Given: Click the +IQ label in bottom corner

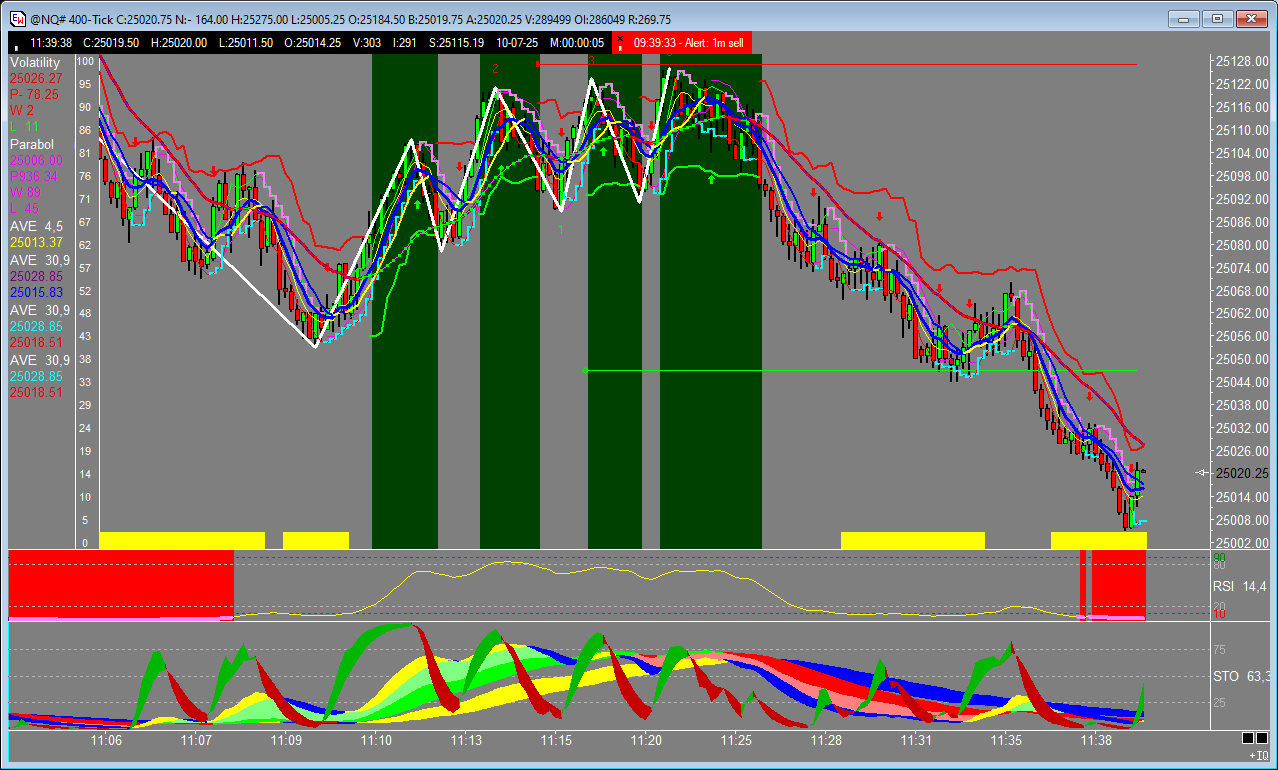Looking at the screenshot, I should click(x=1257, y=756).
